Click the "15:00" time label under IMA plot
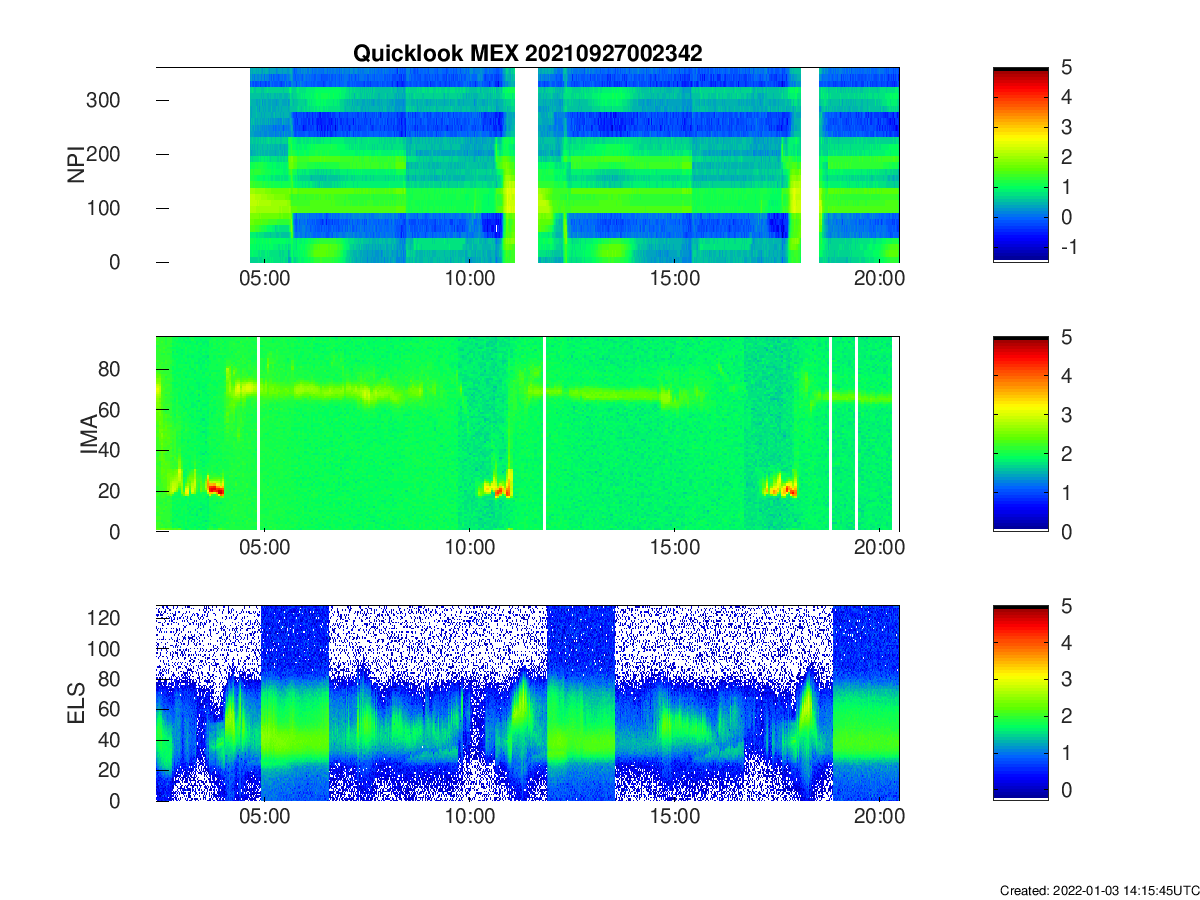Viewport: 1200px width, 900px height. [x=675, y=550]
